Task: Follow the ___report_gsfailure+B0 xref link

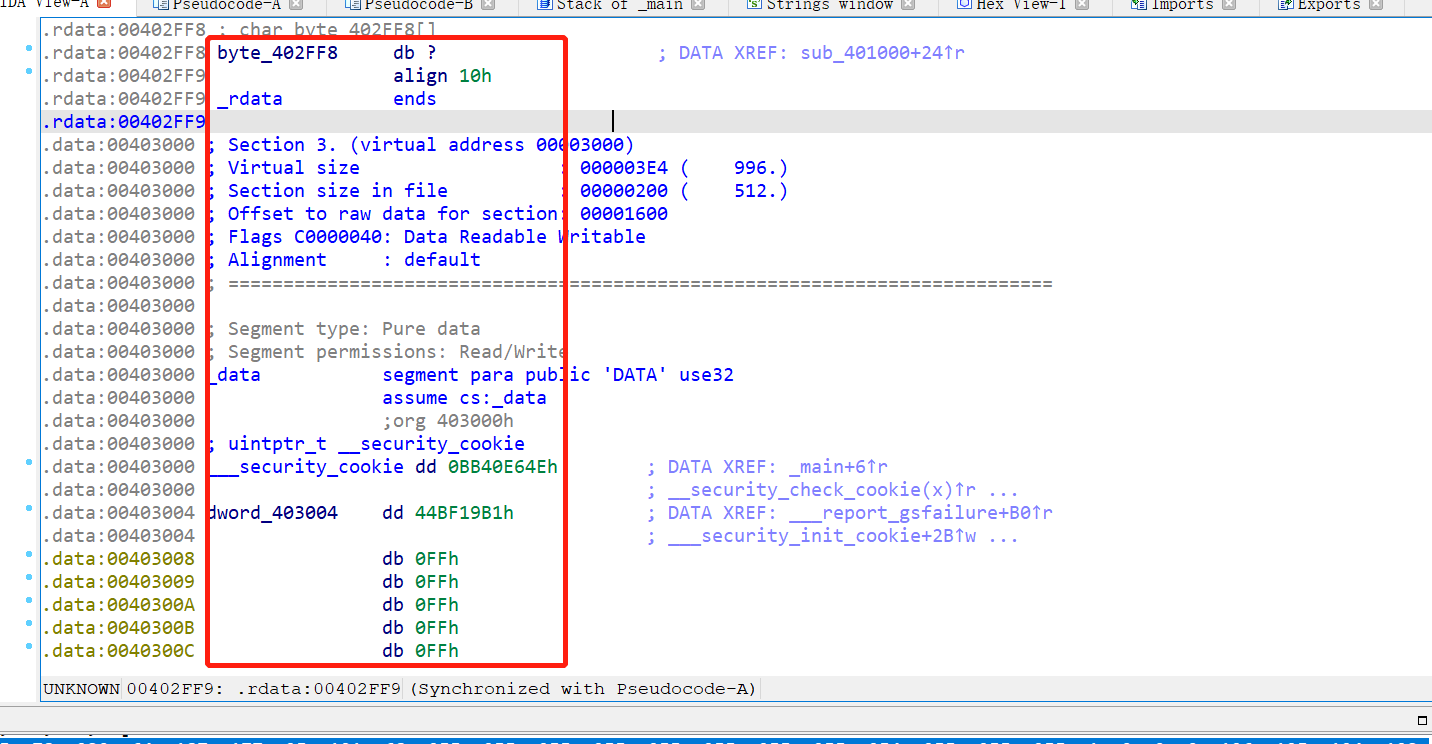Action: pos(913,512)
